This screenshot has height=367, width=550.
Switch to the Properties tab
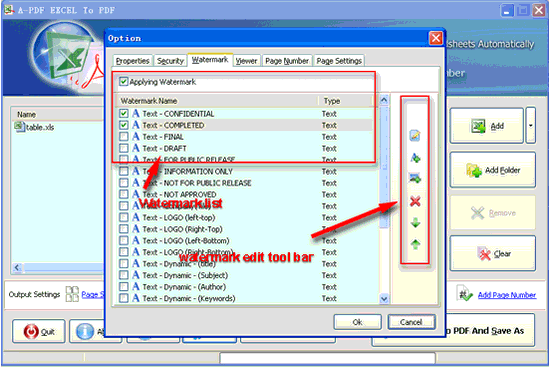[x=133, y=61]
